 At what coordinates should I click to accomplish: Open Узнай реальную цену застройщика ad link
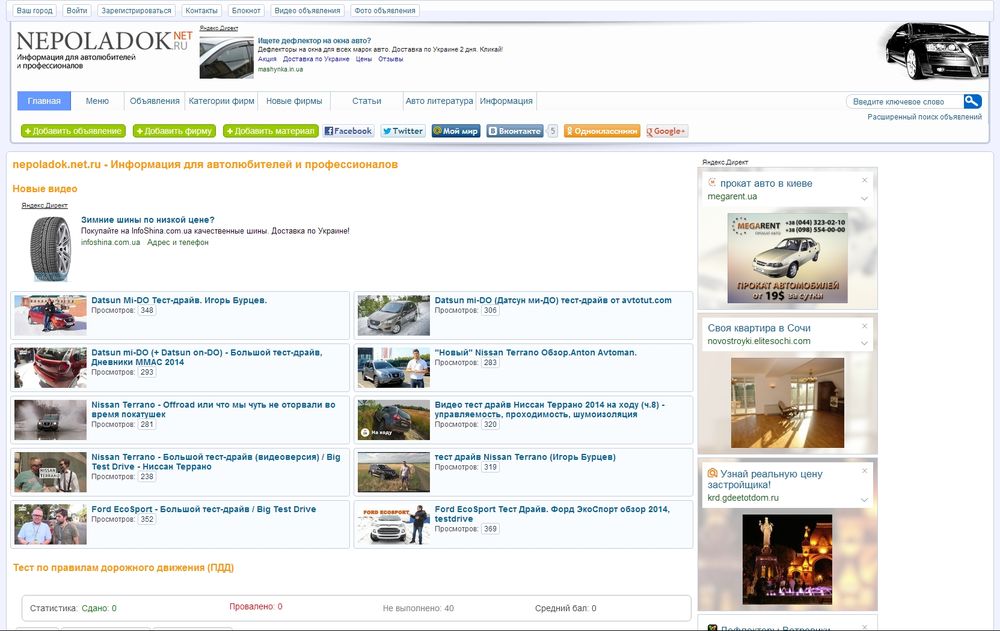[765, 479]
